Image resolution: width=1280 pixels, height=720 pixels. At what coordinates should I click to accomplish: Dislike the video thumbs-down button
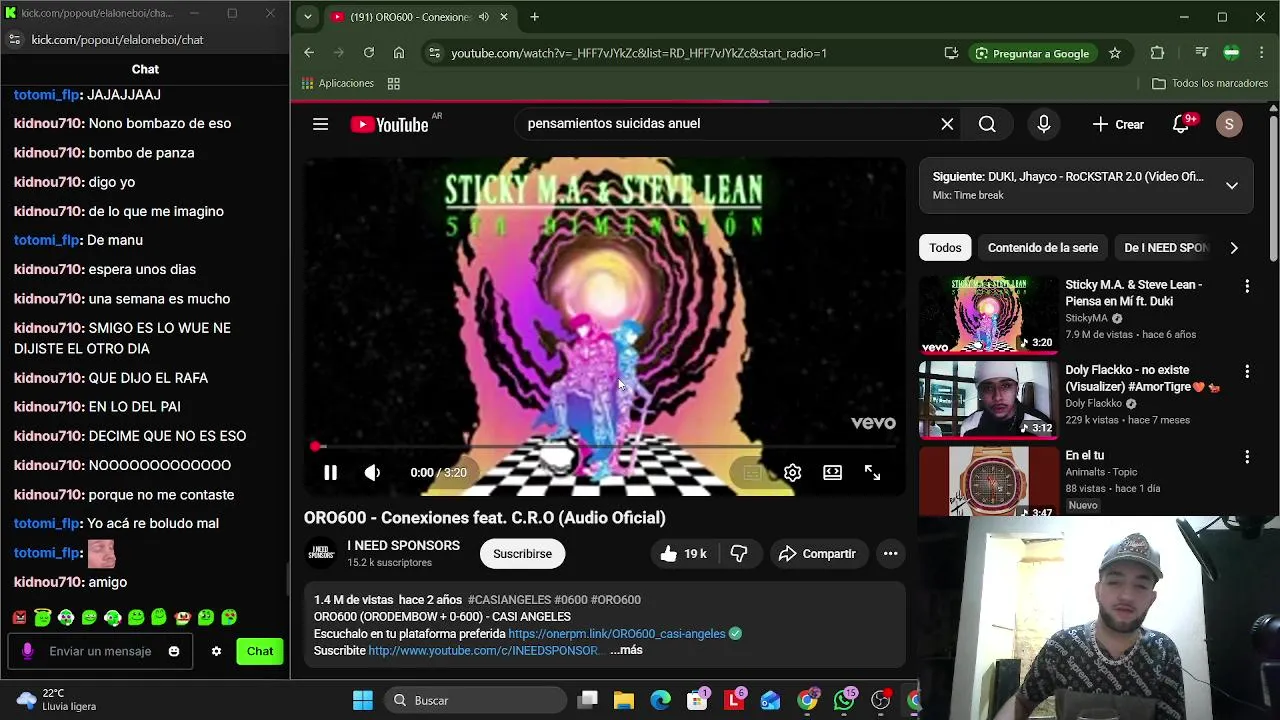coord(739,554)
